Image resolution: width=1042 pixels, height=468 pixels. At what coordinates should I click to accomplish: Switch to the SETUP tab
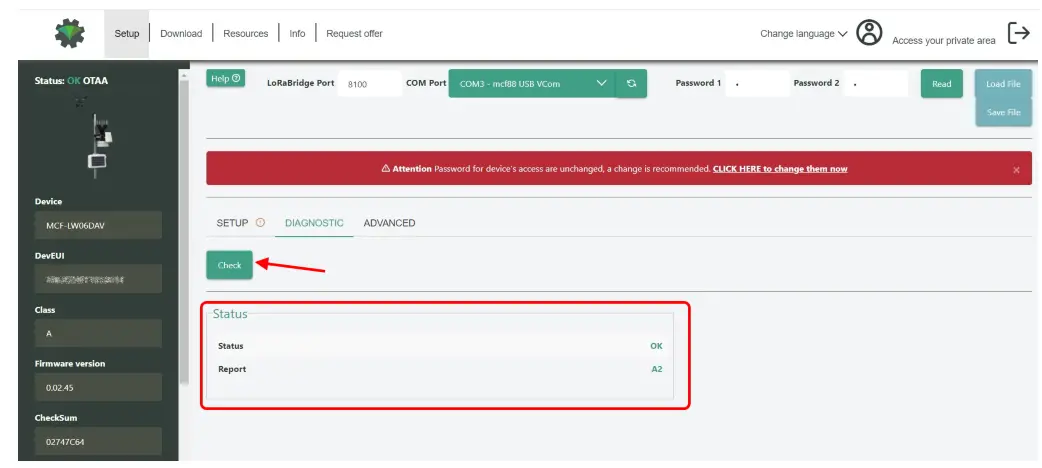[x=232, y=223]
